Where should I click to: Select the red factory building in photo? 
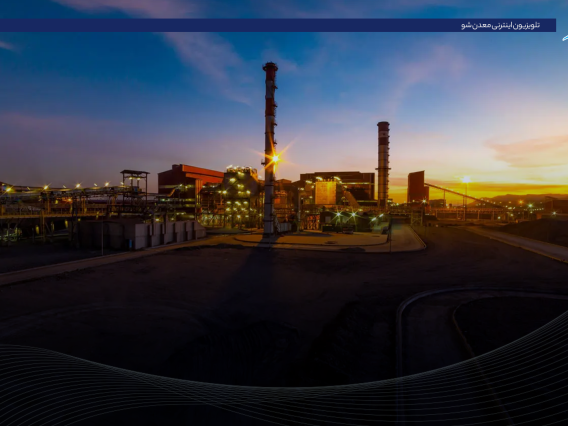point(190,179)
